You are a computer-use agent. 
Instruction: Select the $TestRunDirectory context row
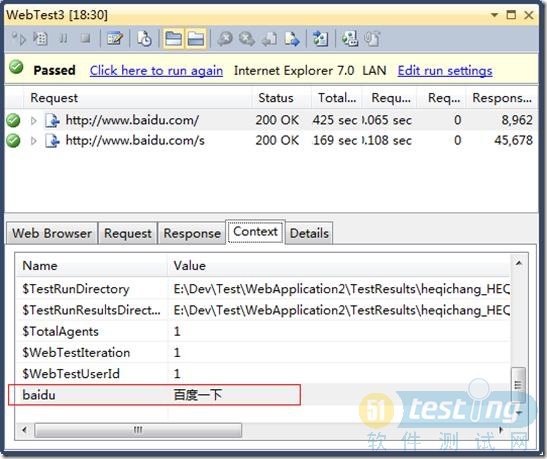tap(263, 289)
